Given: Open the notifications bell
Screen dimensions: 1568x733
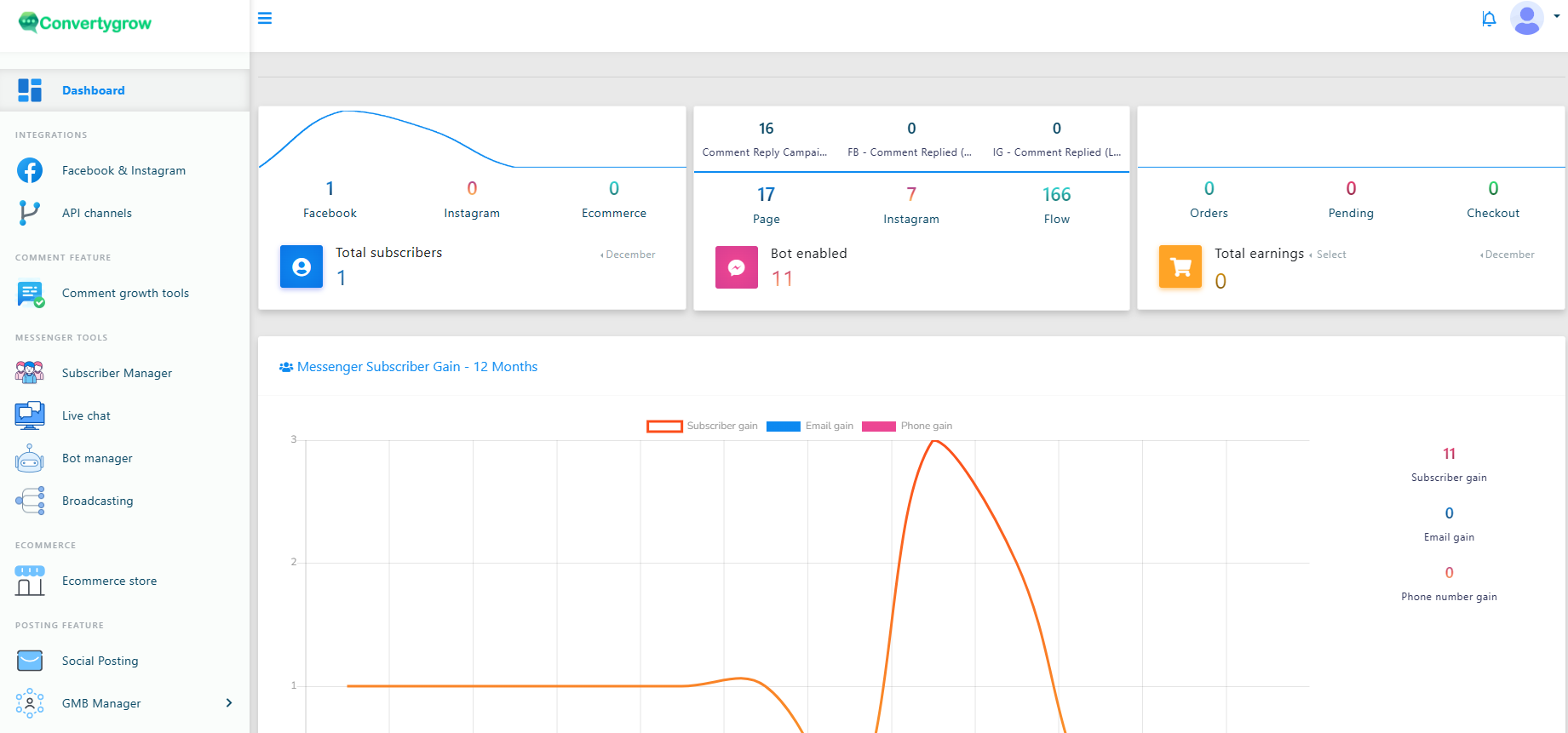Looking at the screenshot, I should coord(1489,19).
